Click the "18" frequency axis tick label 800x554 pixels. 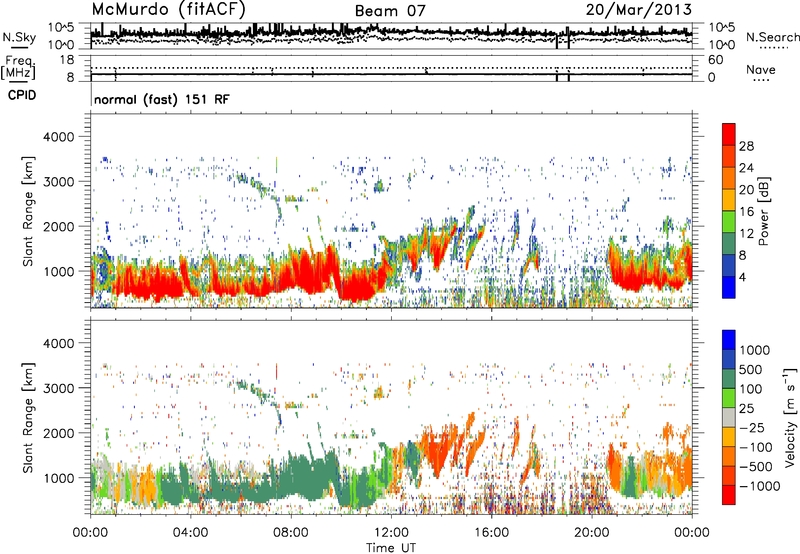click(67, 60)
